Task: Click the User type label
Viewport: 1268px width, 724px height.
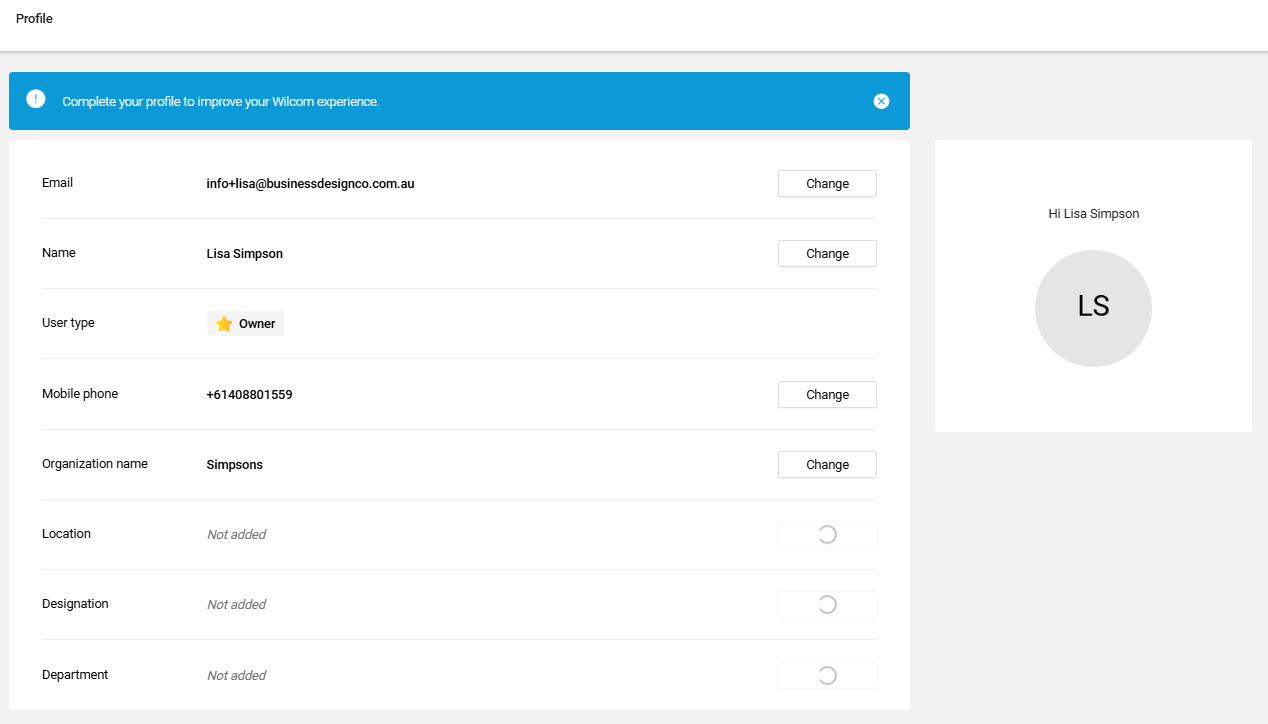Action: tap(68, 323)
